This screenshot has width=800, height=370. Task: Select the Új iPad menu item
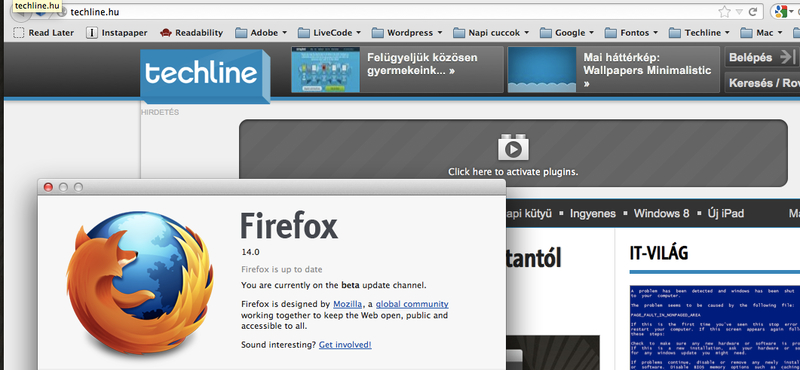[726, 213]
